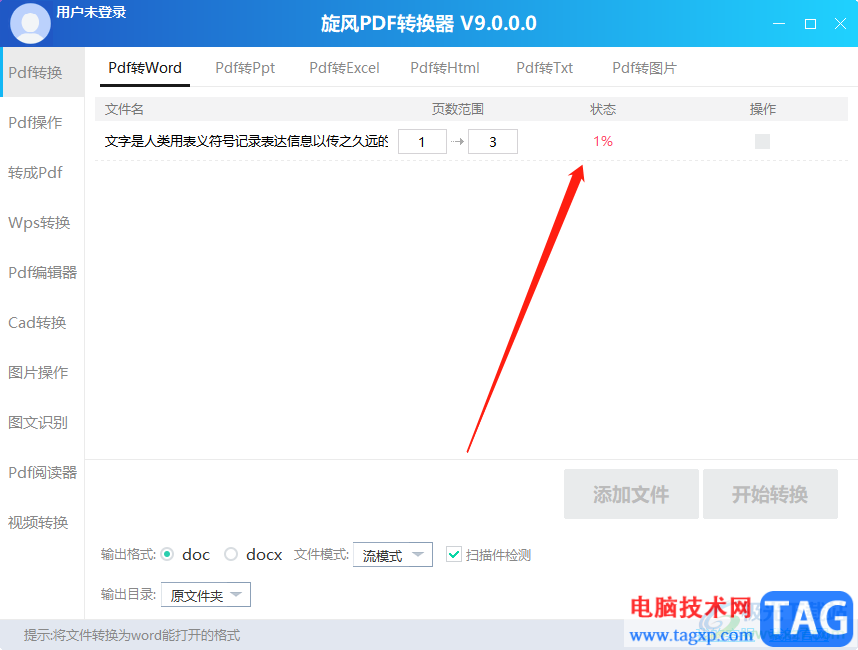Open the 流模式 file mode dropdown
858x650 pixels.
click(x=393, y=555)
